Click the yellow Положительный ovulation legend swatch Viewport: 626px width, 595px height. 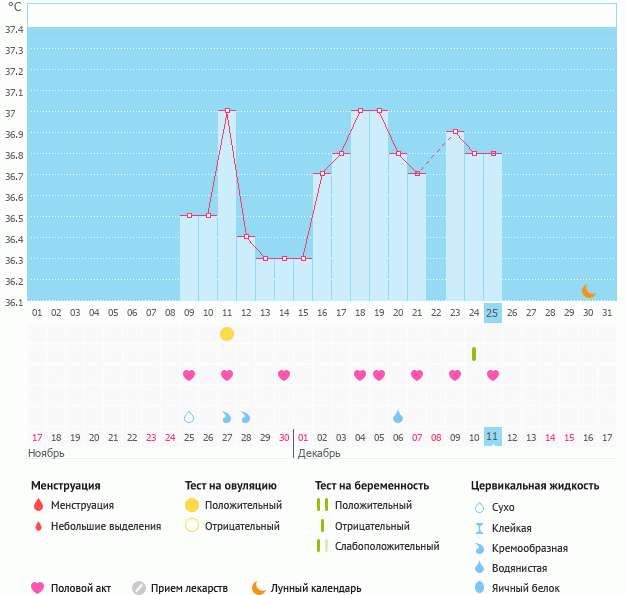click(191, 505)
